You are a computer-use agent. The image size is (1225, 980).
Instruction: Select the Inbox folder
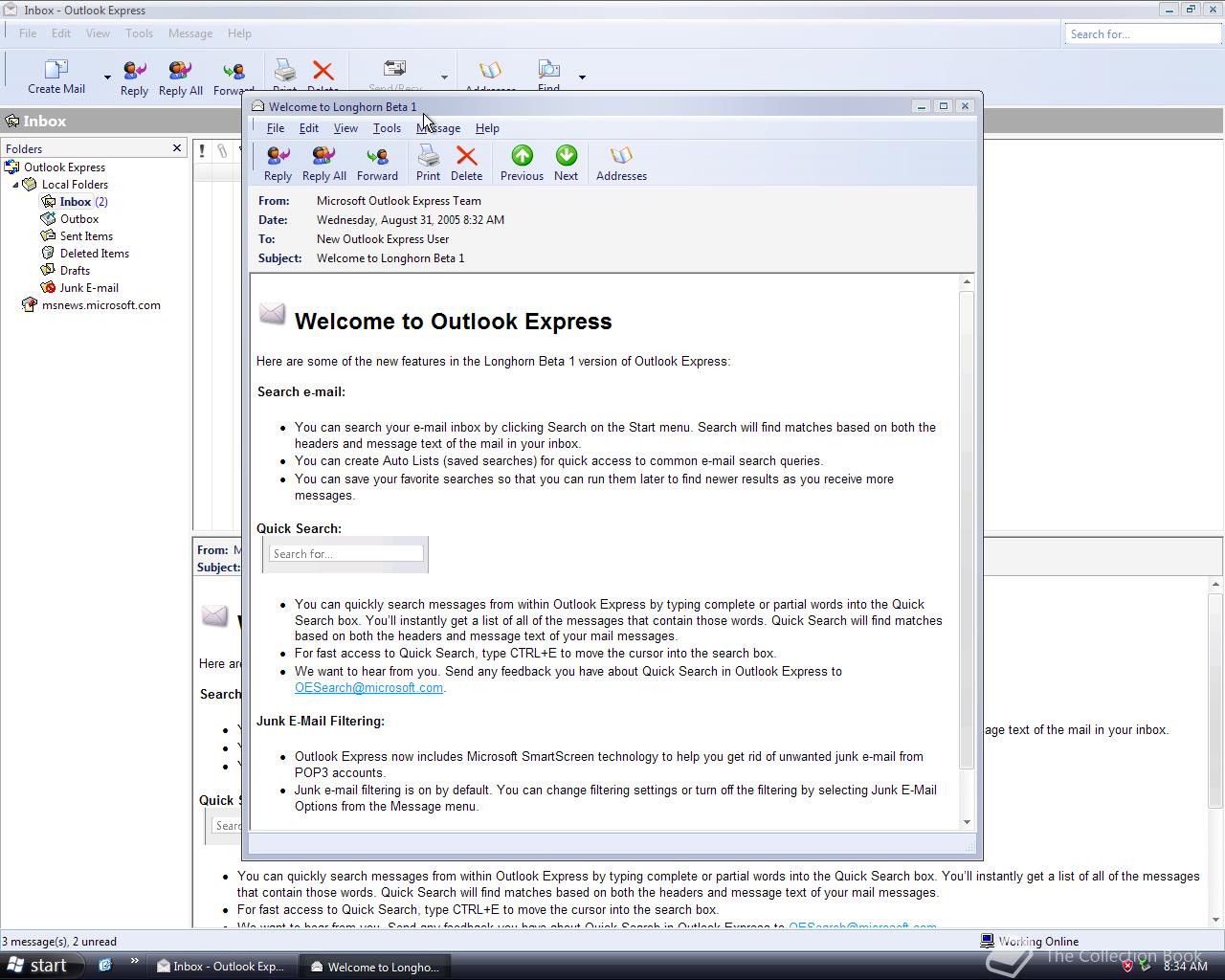click(x=75, y=202)
